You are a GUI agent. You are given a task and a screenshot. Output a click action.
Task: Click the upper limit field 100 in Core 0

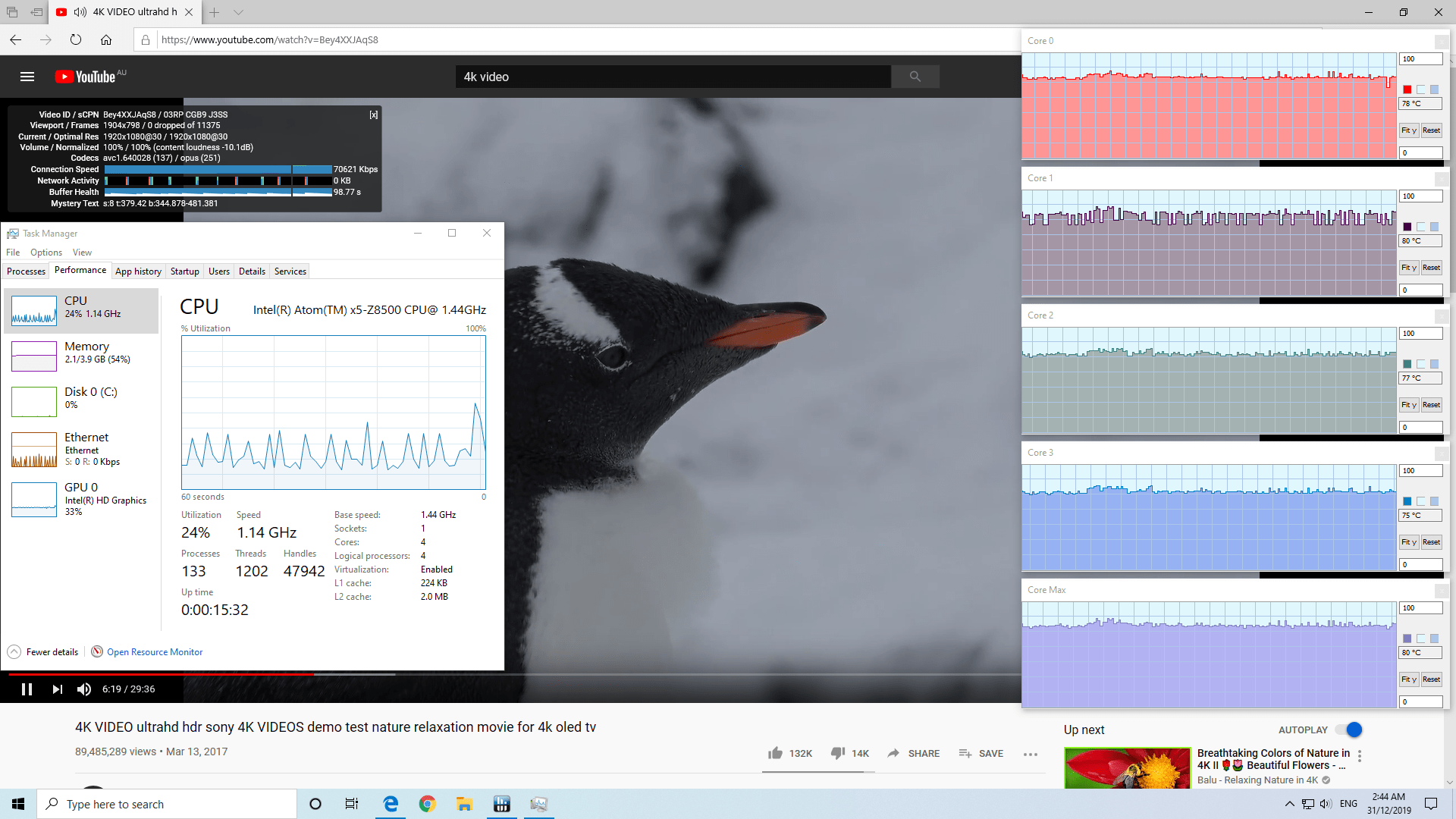(x=1420, y=59)
